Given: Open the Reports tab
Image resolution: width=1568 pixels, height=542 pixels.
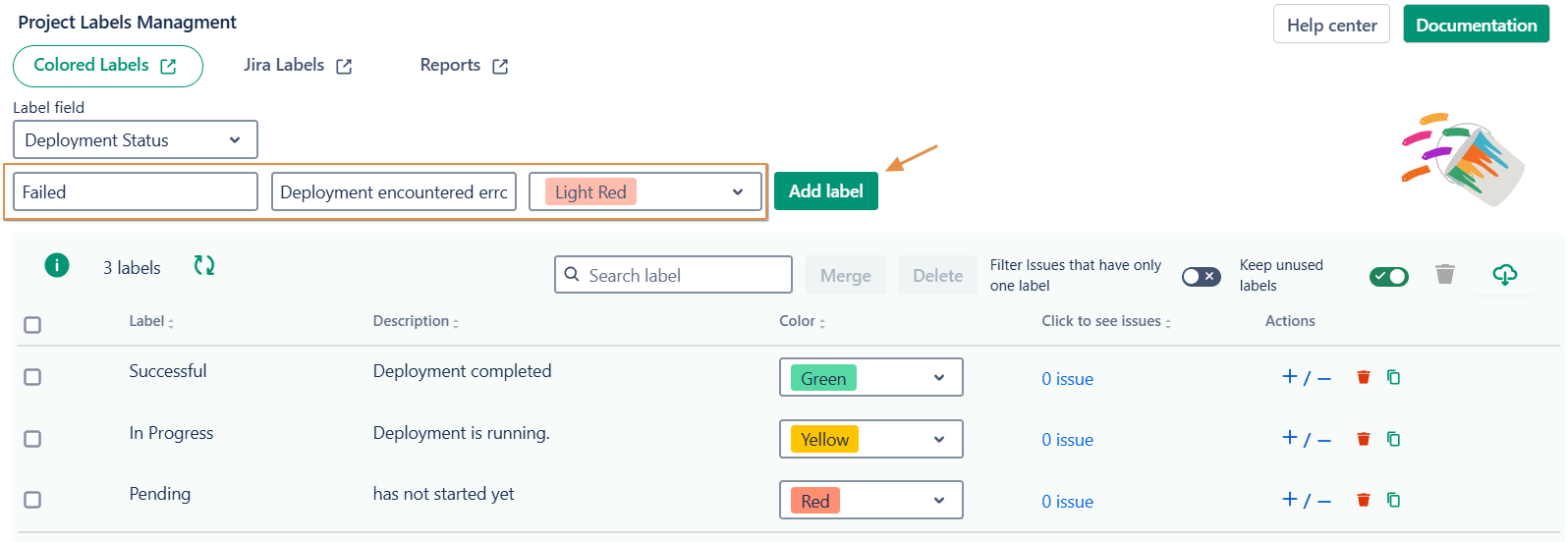Looking at the screenshot, I should pos(463,66).
